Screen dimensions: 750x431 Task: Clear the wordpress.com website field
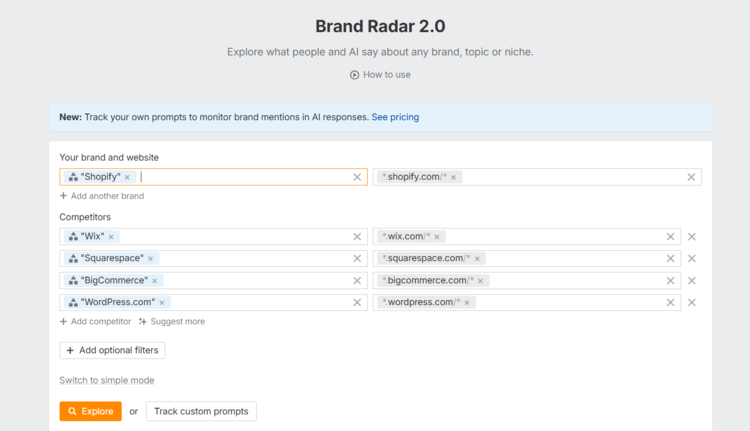(x=670, y=302)
